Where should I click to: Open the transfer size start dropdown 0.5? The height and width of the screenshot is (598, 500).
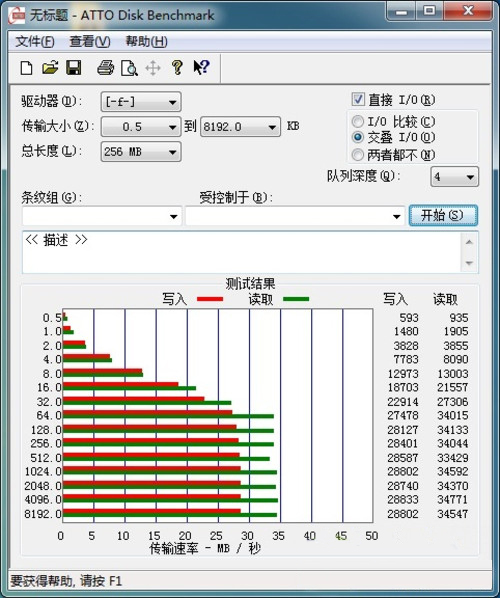[140, 127]
